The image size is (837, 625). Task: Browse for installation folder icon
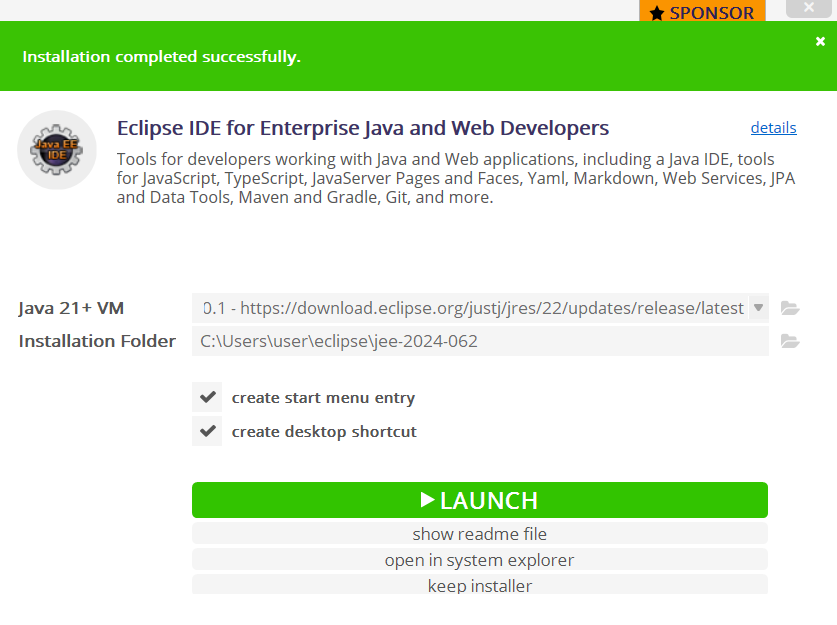pos(790,341)
